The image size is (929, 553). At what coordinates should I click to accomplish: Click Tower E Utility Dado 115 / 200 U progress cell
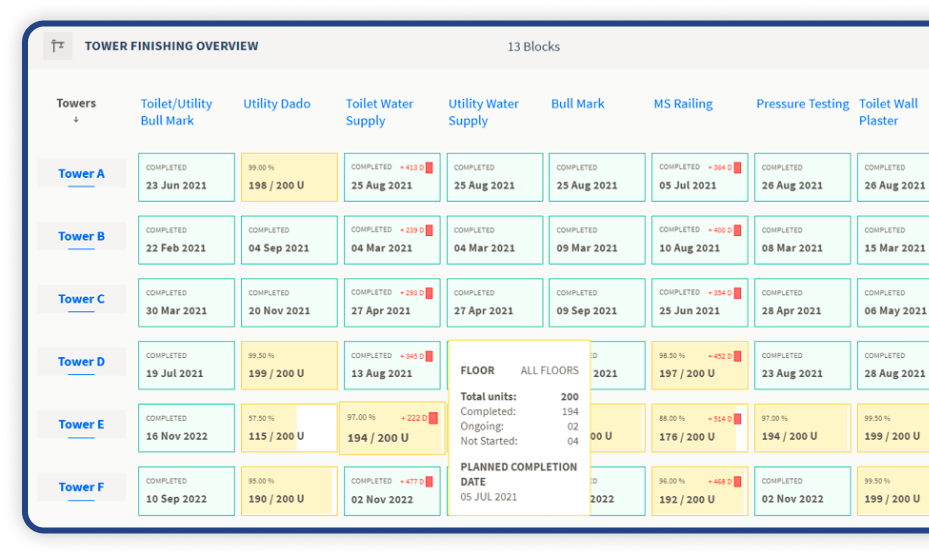[x=289, y=428]
